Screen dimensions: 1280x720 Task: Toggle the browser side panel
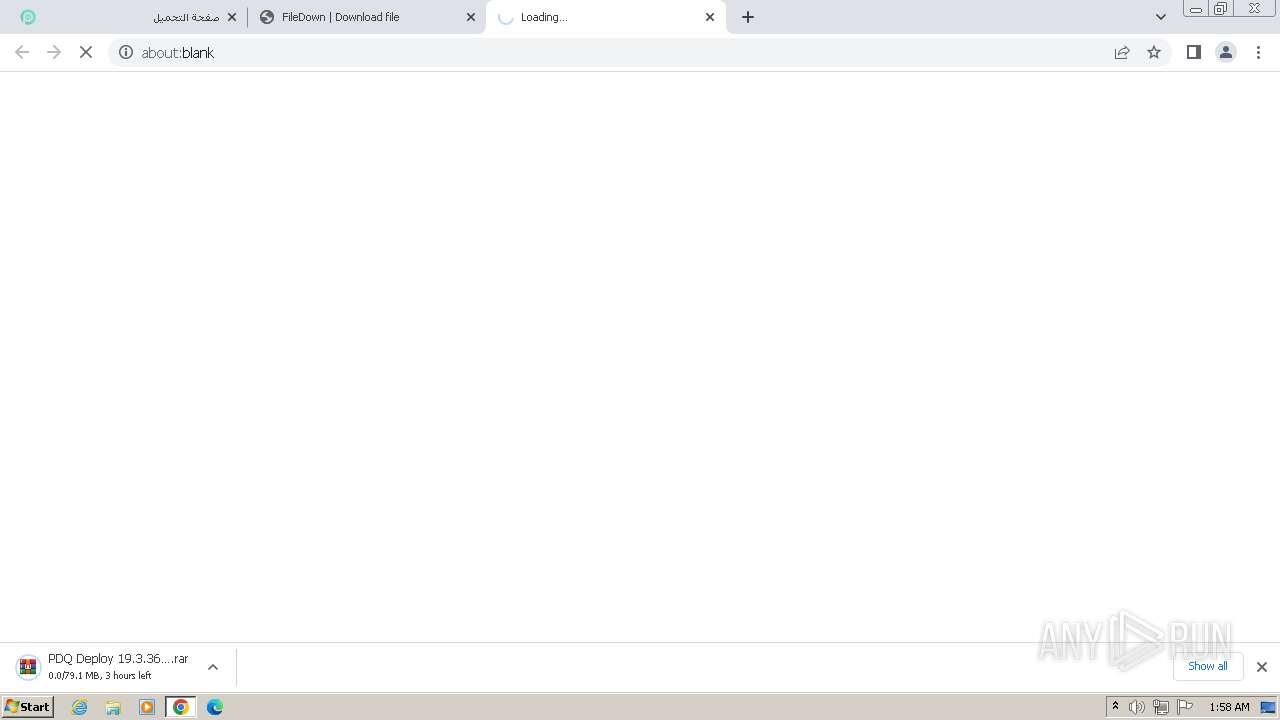[1193, 52]
